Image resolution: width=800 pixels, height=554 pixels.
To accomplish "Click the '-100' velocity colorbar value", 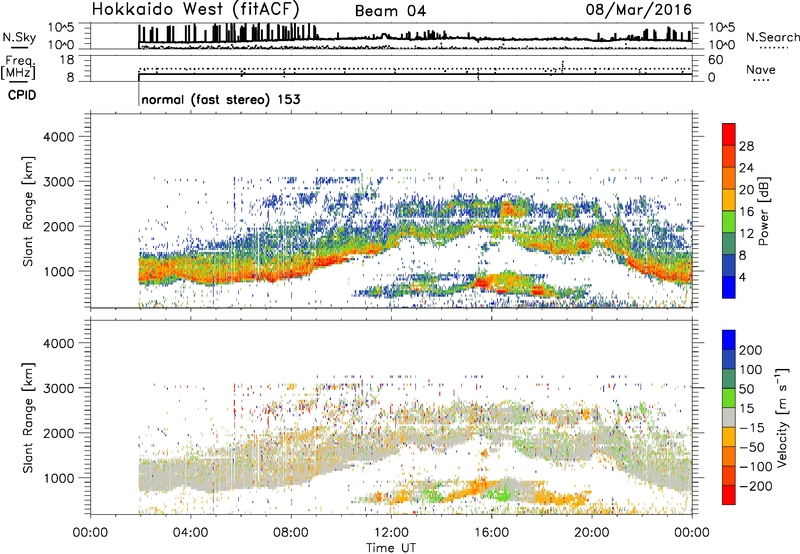I will point(756,467).
